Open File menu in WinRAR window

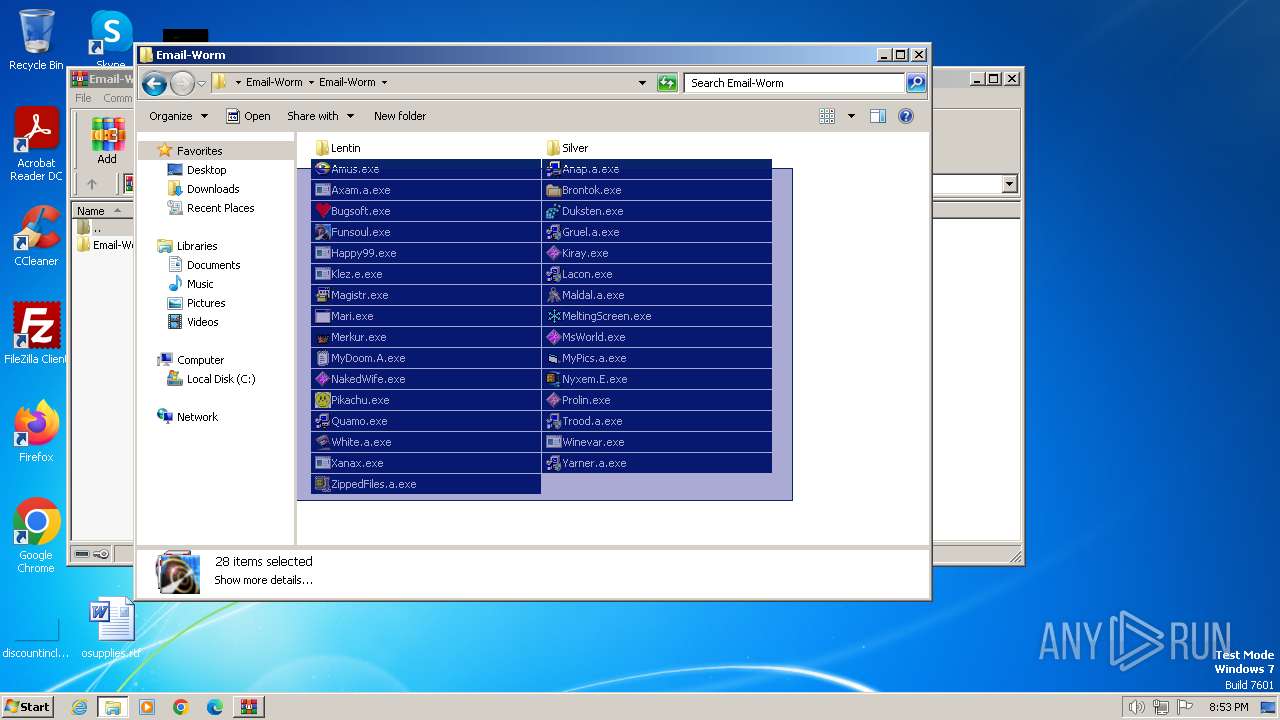click(83, 98)
